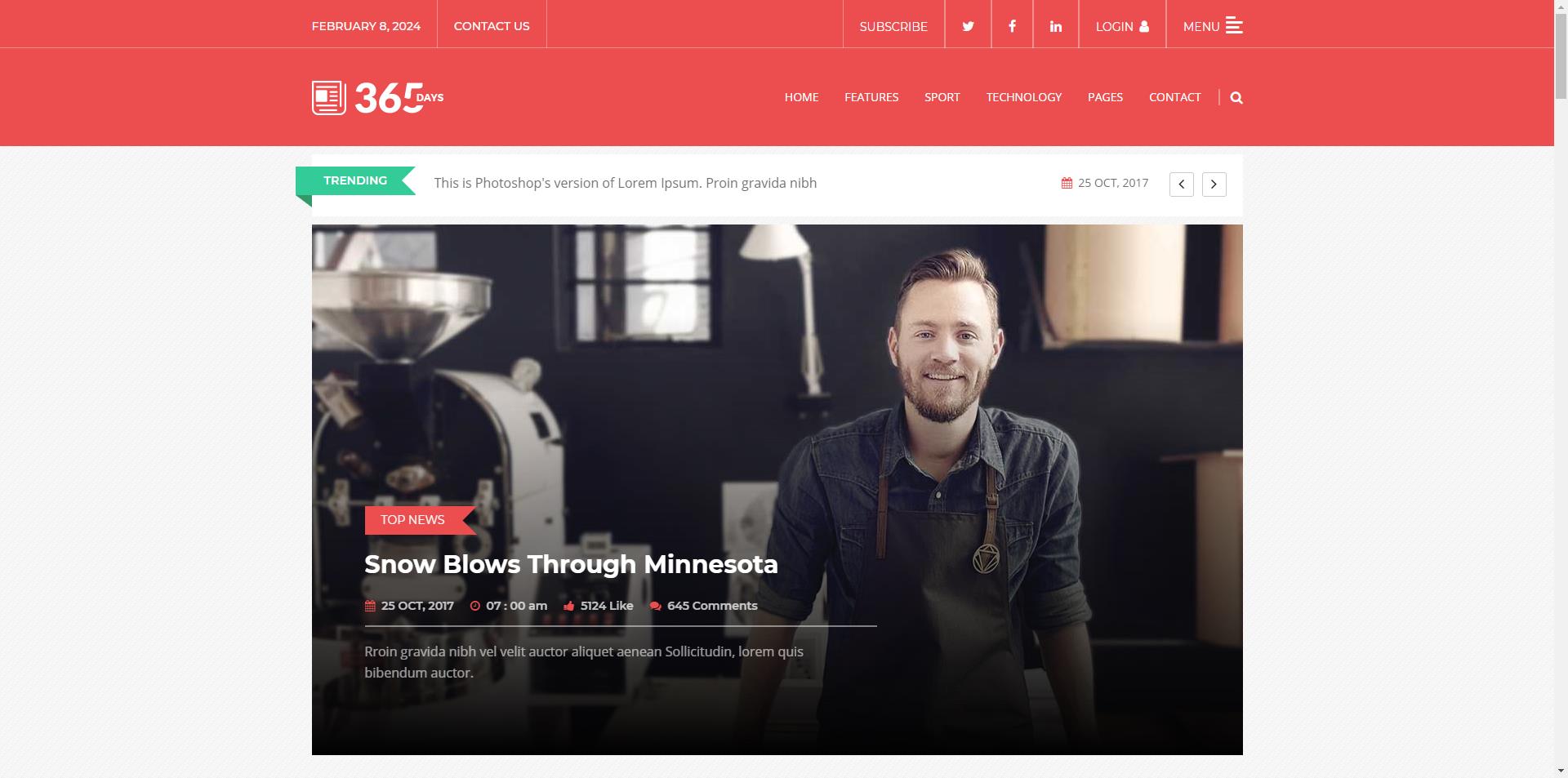Open the CONTACT US top bar link
The height and width of the screenshot is (778, 1568).
492,26
